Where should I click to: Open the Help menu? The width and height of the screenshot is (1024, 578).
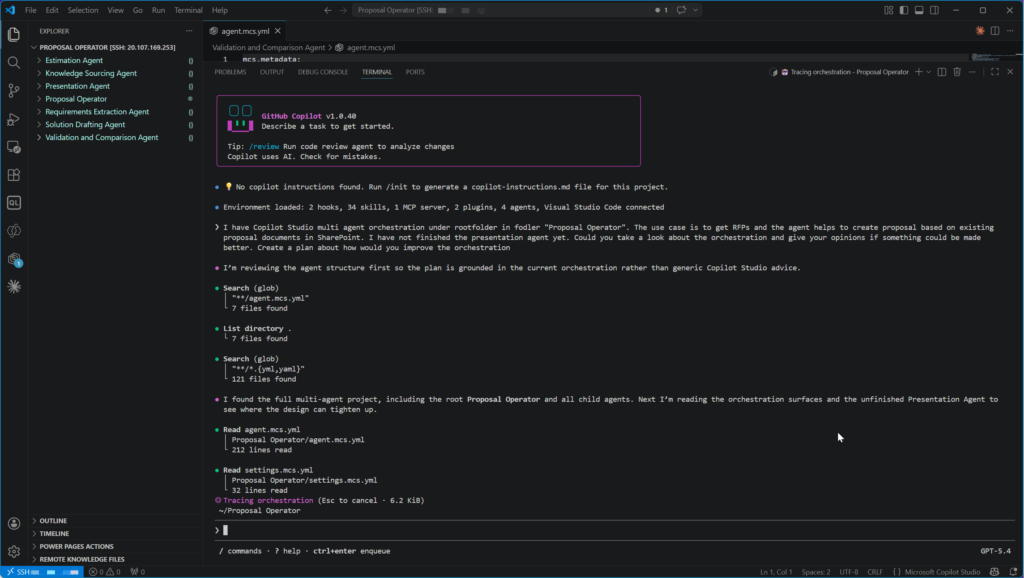[x=220, y=10]
